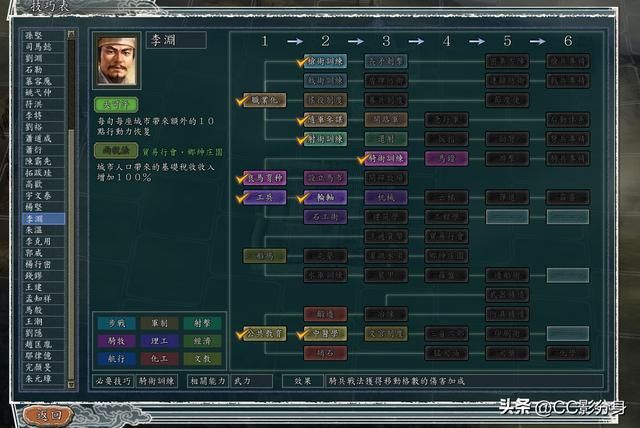This screenshot has width=640, height=428.
Task: Select 李克用 in the ruler list
Action: pyautogui.click(x=43, y=242)
